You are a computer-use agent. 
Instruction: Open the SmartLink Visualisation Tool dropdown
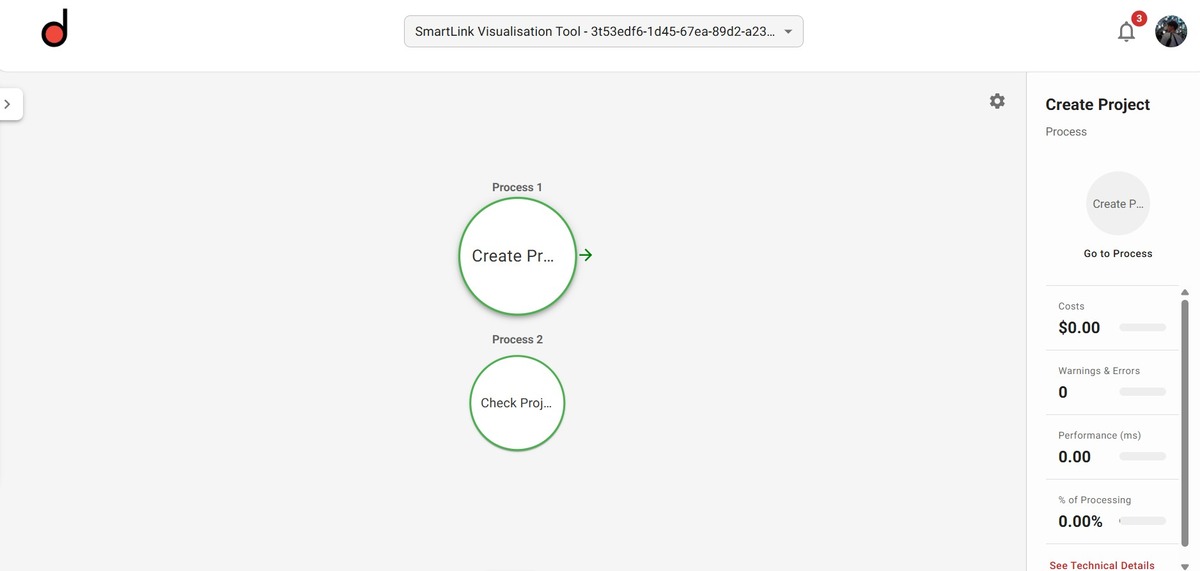(x=603, y=31)
